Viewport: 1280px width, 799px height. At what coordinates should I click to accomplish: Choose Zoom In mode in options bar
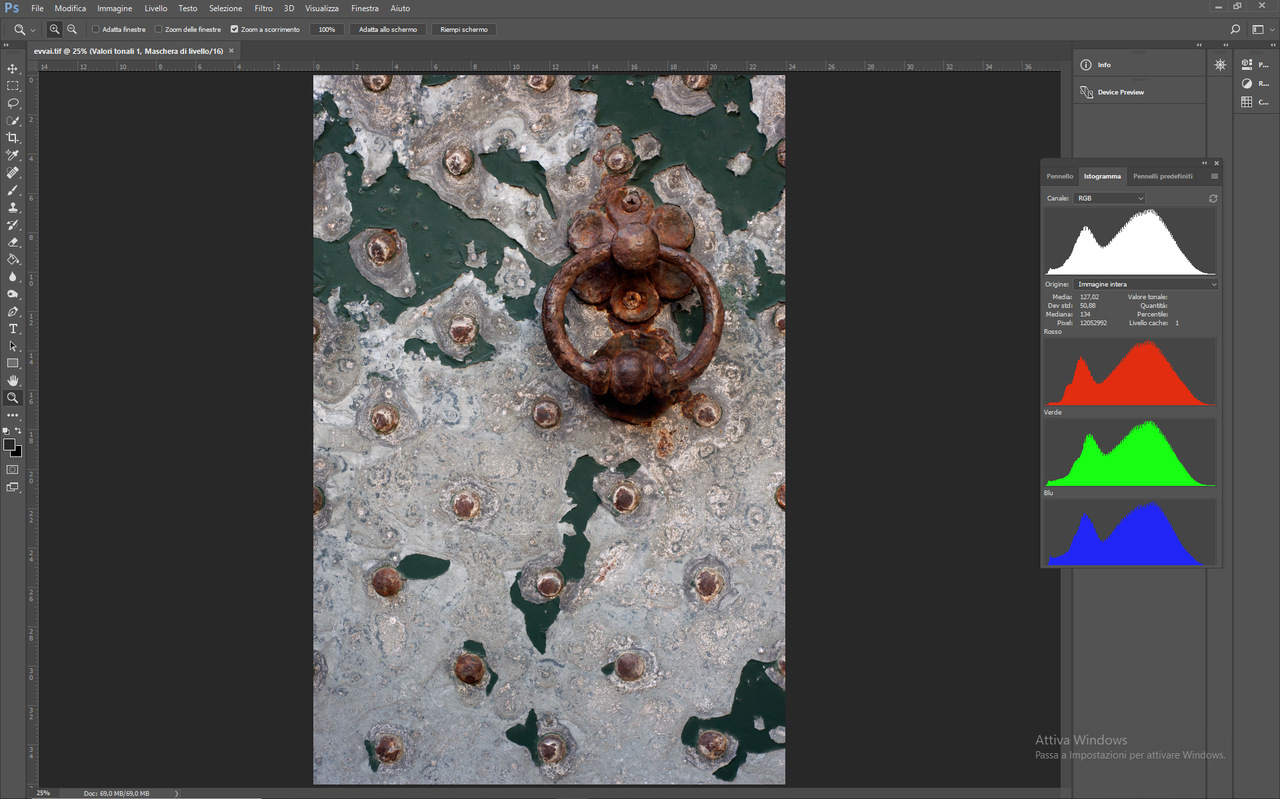55,30
